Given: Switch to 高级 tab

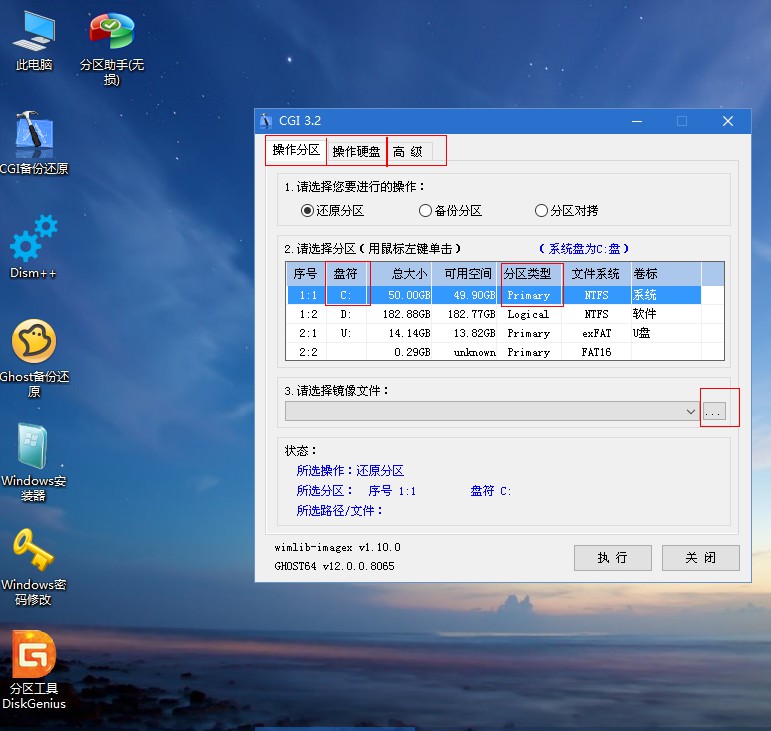Looking at the screenshot, I should coord(408,151).
